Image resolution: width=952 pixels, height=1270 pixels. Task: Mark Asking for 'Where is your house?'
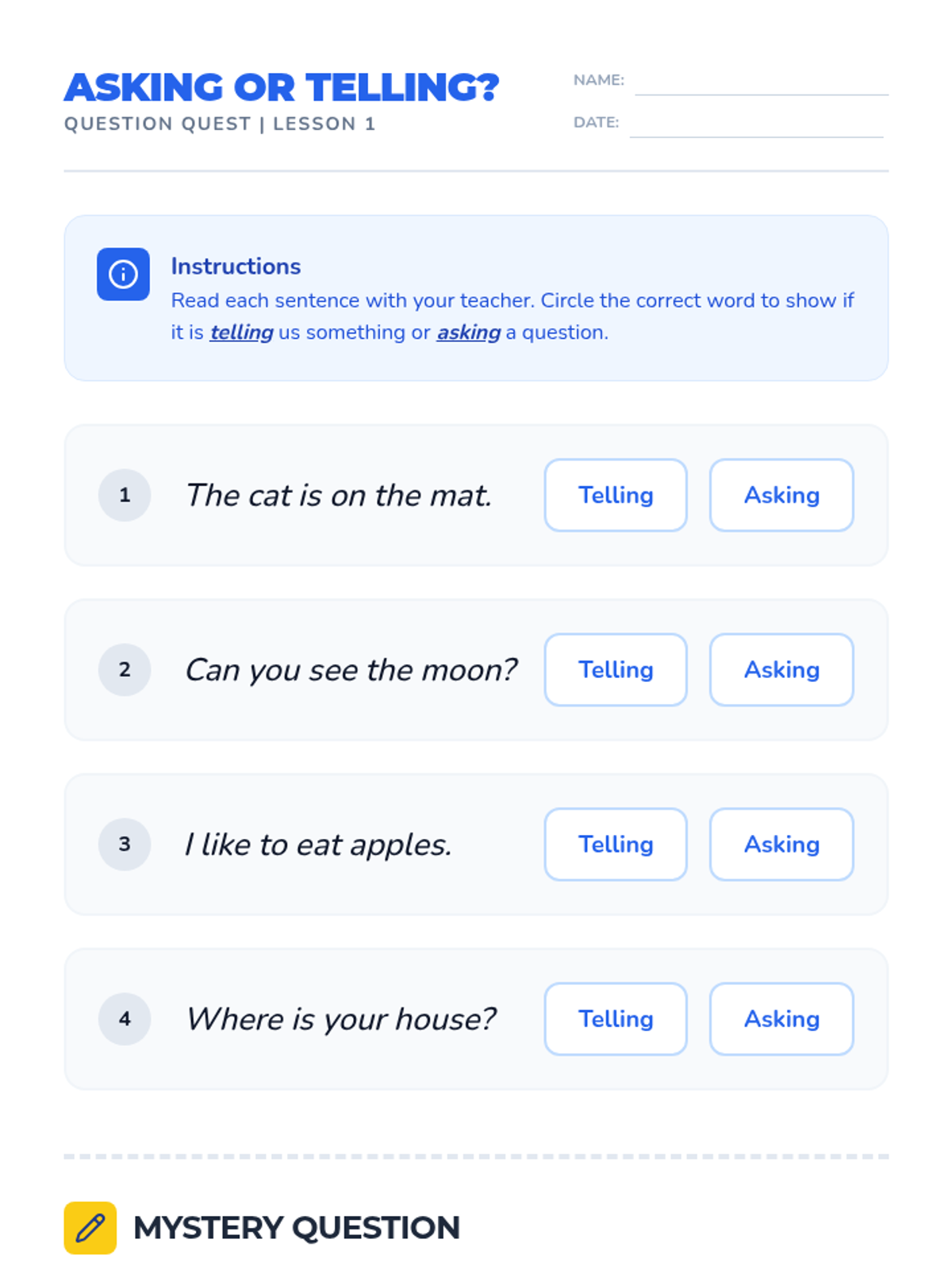781,1019
